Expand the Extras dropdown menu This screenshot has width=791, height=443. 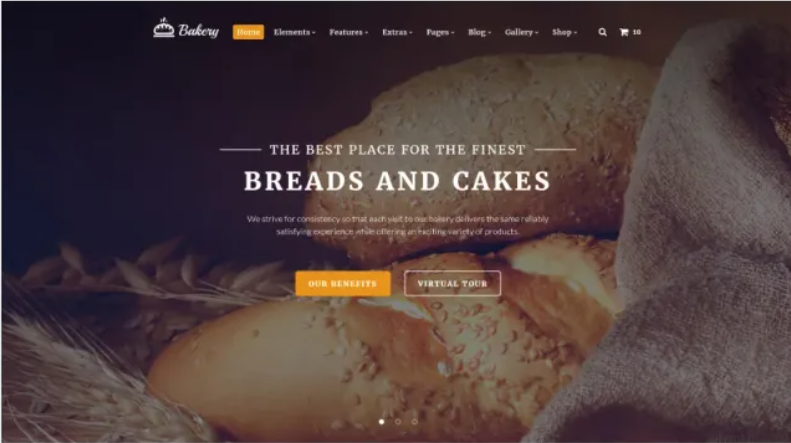(x=397, y=32)
